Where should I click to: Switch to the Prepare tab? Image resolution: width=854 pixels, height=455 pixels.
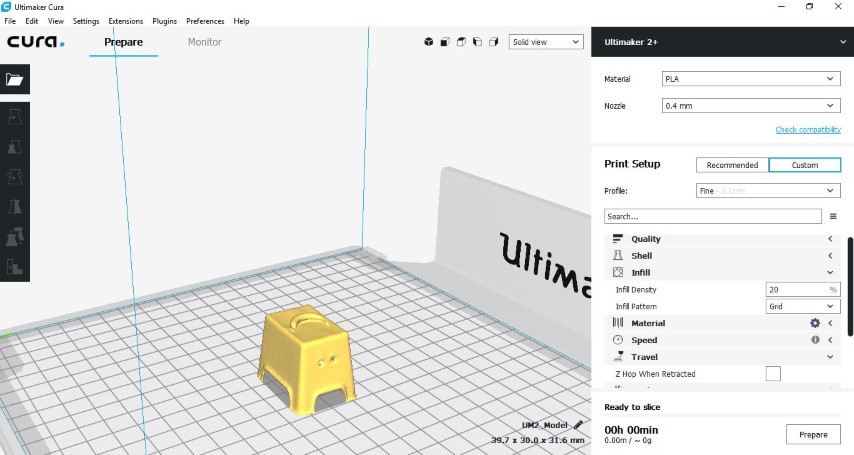click(x=124, y=42)
